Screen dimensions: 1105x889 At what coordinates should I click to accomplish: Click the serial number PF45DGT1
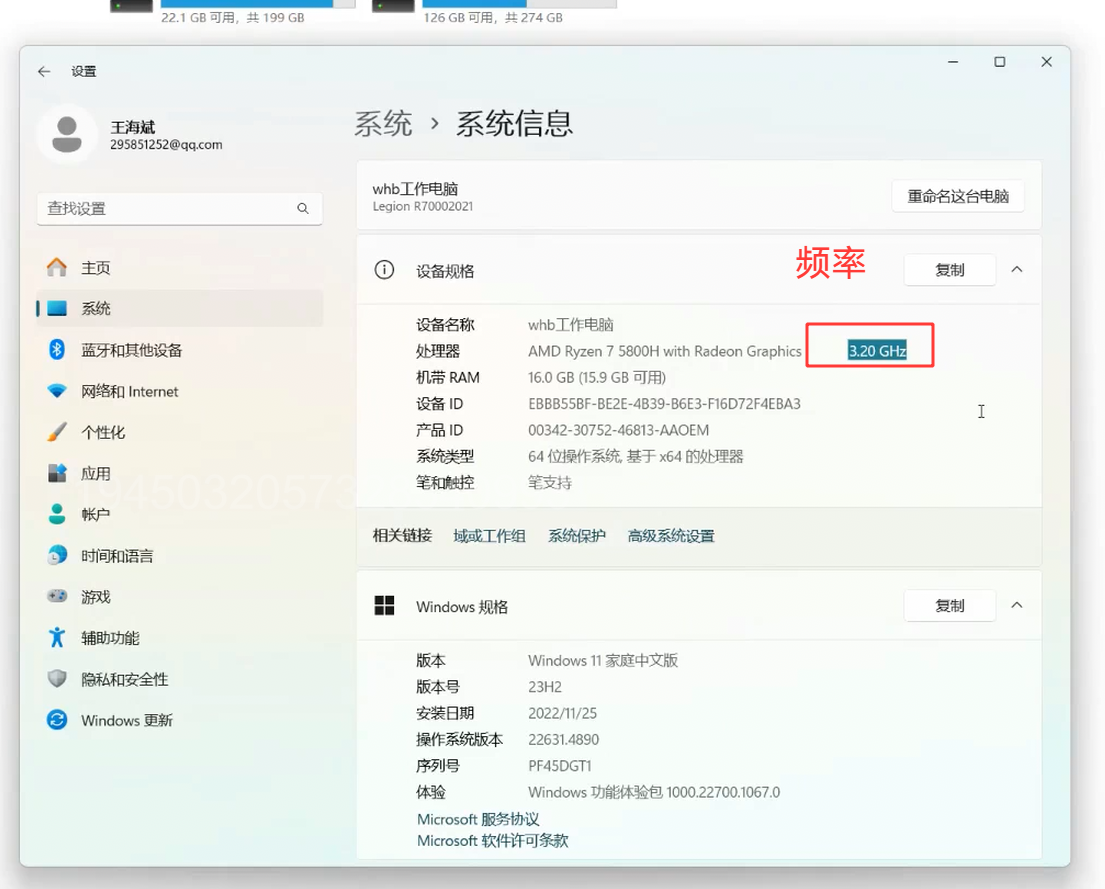click(x=560, y=766)
